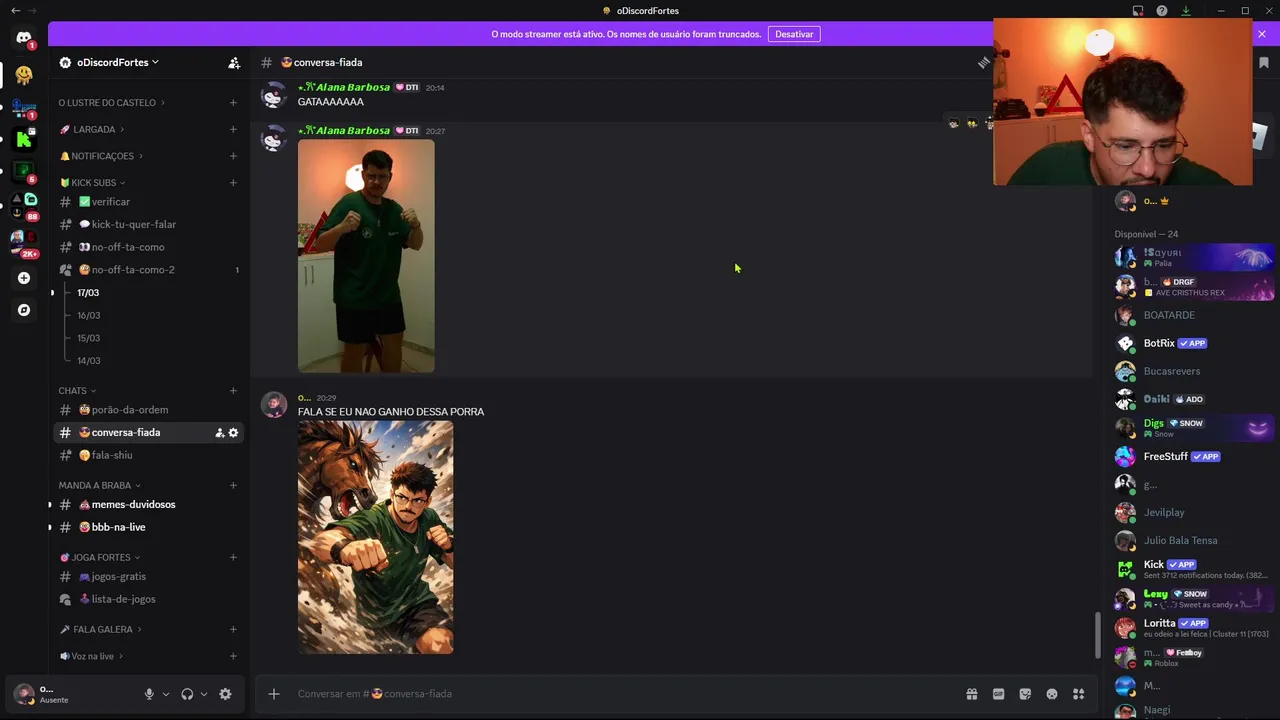Open the sticker picker icon
Viewport: 1280px width, 720px height.
[x=1025, y=694]
